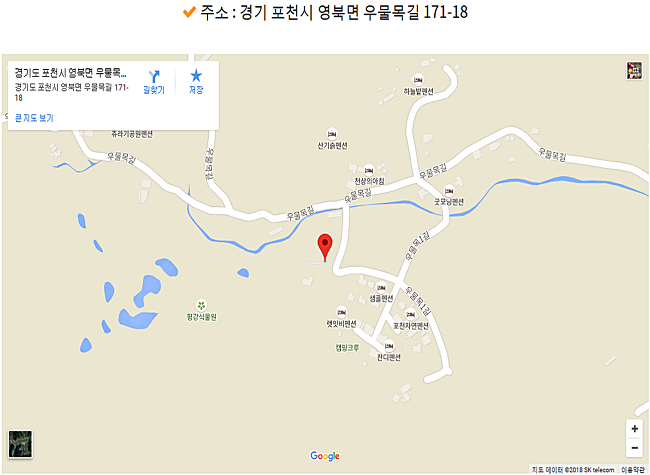Click the 캠핑크루 place label

point(347,348)
